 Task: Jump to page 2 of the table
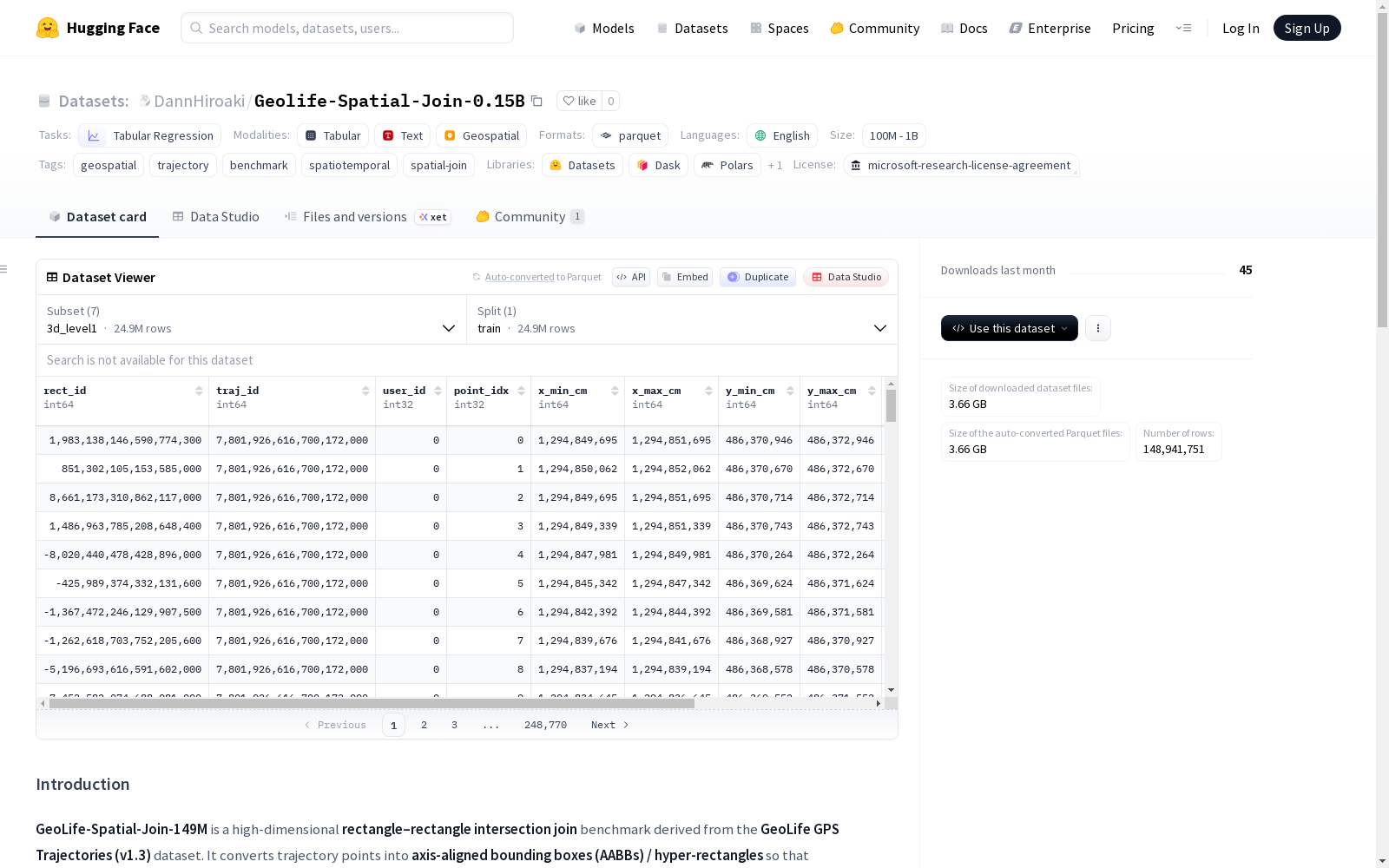[424, 725]
